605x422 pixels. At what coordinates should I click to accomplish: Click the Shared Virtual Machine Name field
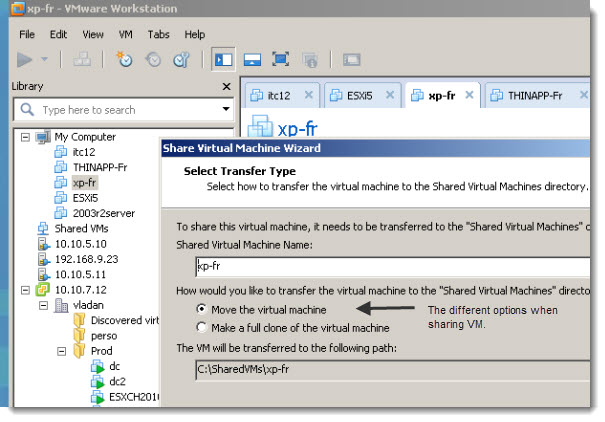click(393, 267)
